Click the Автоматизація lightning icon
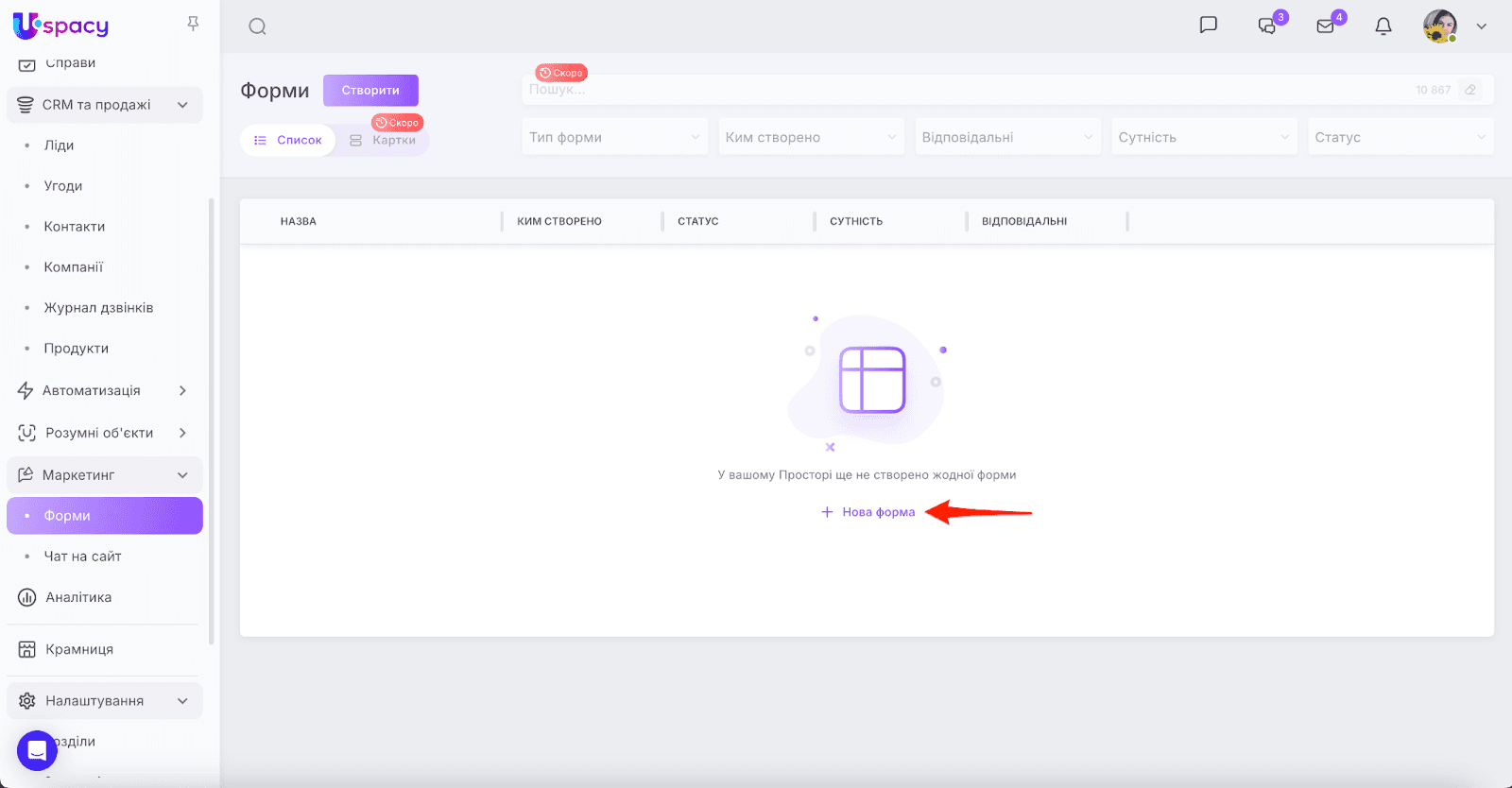Screen dimensions: 1512x788 coord(26,390)
